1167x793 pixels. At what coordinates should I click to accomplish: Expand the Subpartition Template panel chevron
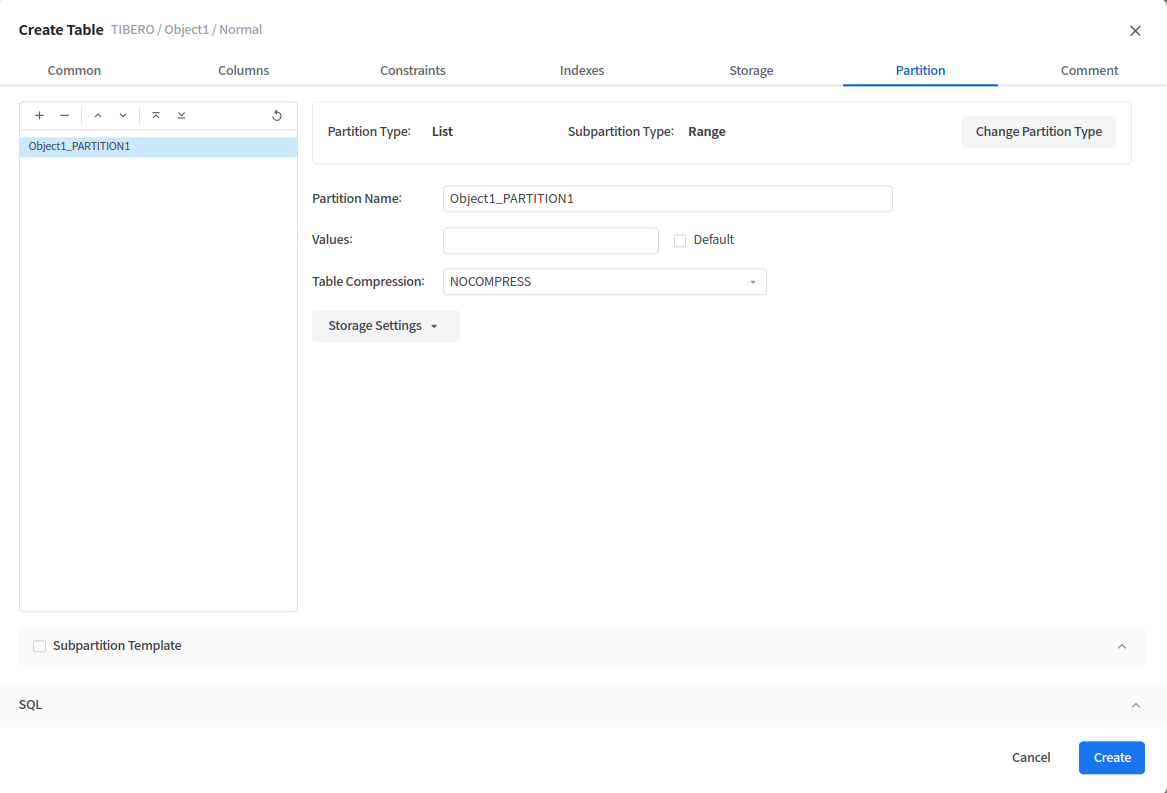click(1121, 646)
